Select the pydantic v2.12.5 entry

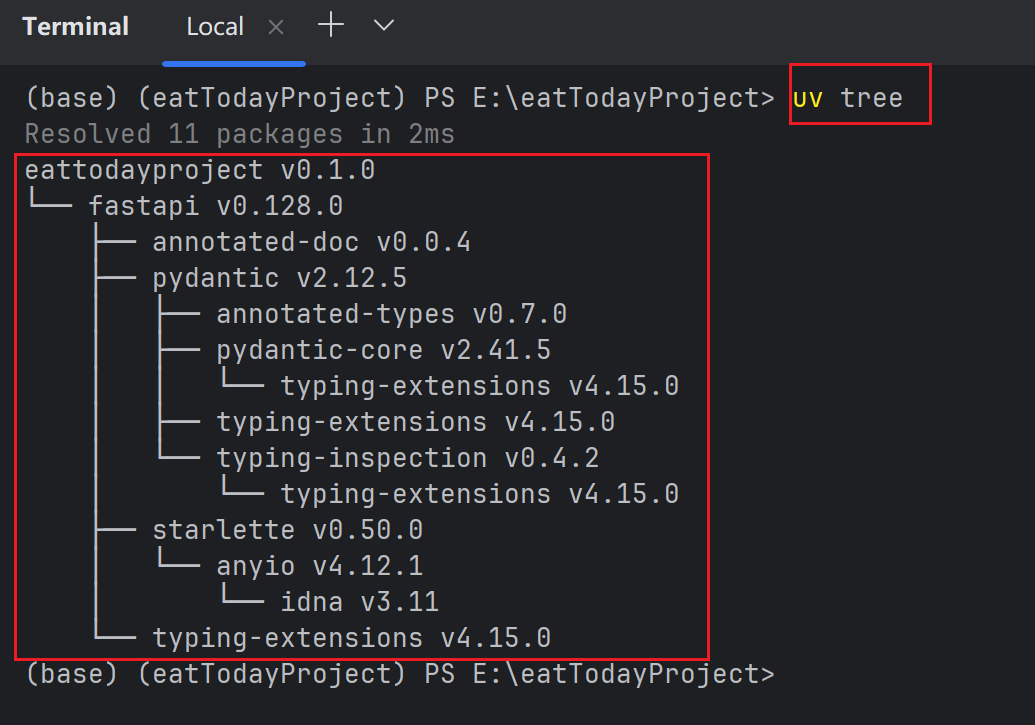tap(279, 278)
